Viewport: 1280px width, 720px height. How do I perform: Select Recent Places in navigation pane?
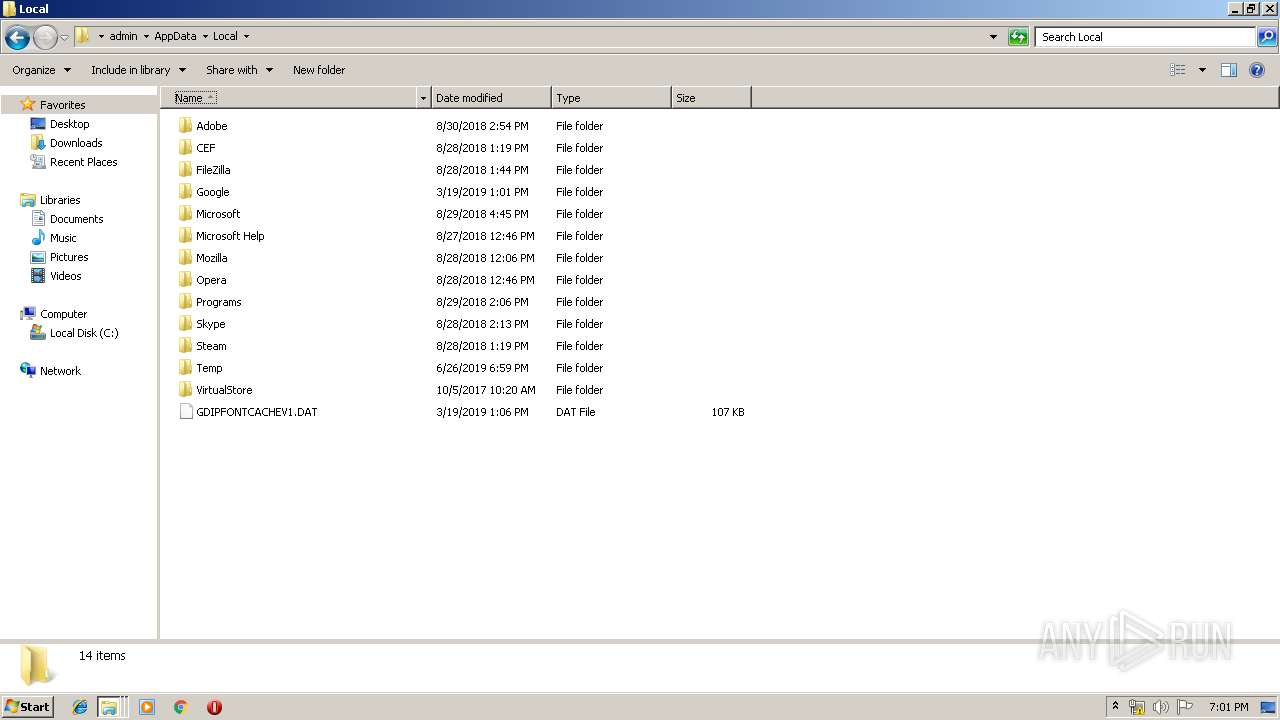pyautogui.click(x=83, y=162)
